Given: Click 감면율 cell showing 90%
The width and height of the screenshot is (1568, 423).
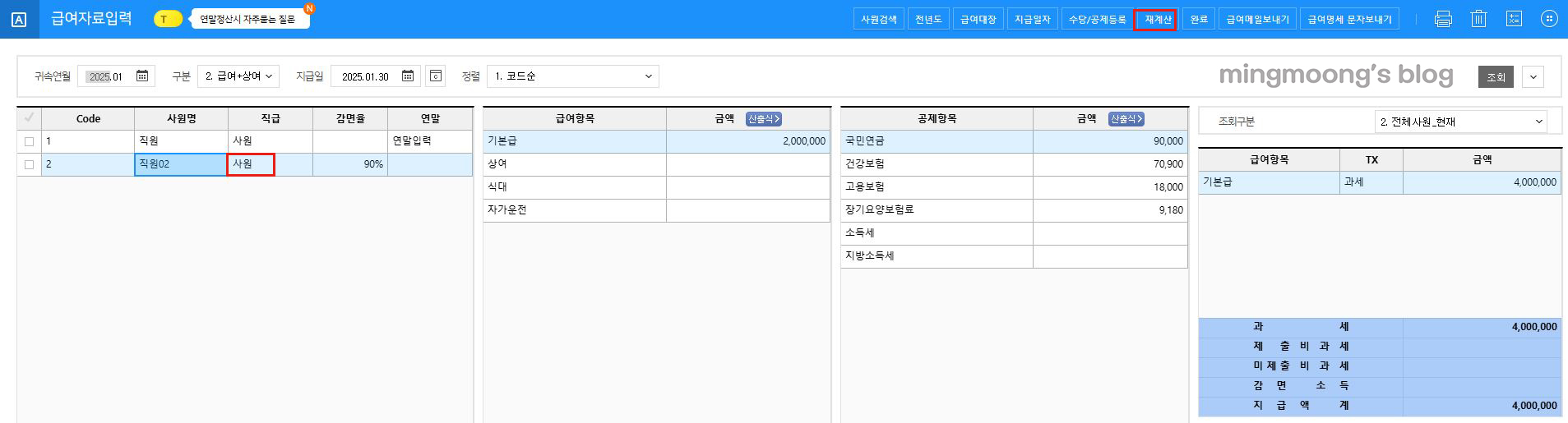Looking at the screenshot, I should tap(349, 164).
